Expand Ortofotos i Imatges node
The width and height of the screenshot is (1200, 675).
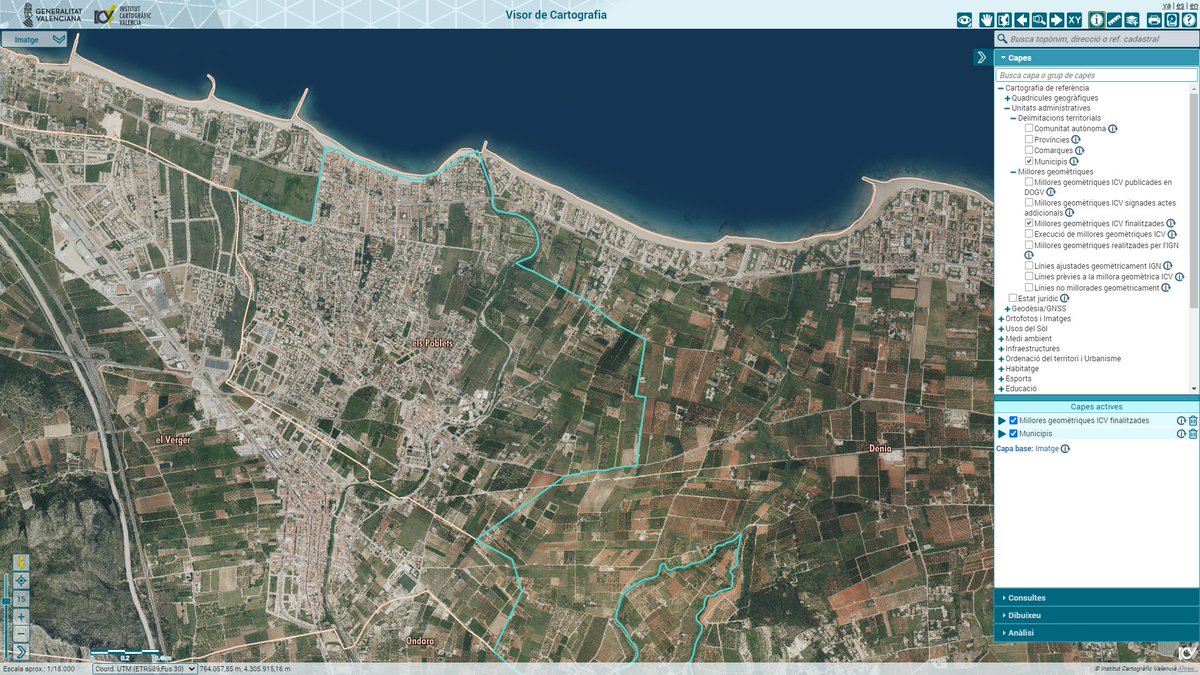[1000, 318]
